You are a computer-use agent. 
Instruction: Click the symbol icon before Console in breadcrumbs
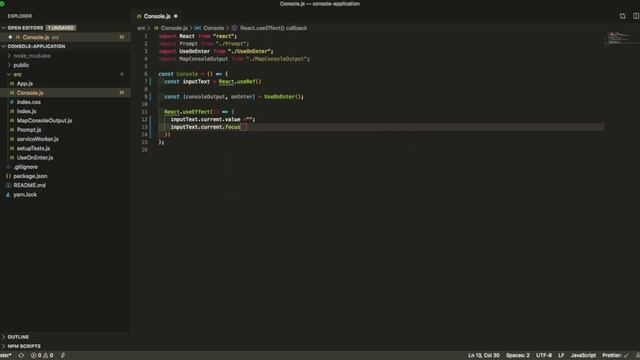pos(198,28)
